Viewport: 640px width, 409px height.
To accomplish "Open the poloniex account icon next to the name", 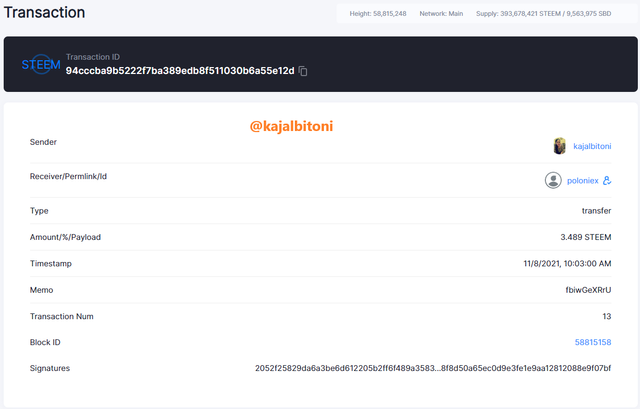I will 607,180.
